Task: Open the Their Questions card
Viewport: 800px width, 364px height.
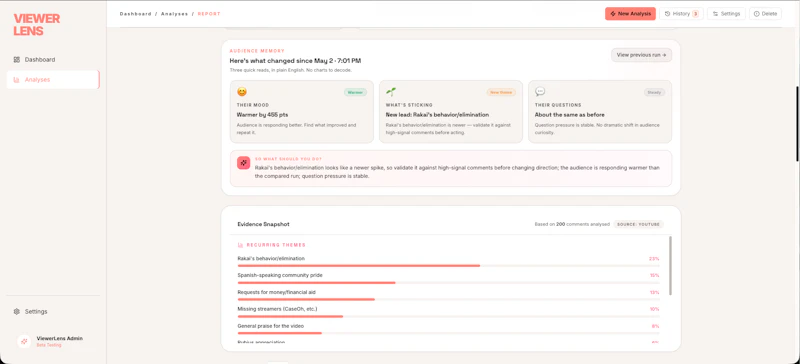Action: [600, 111]
